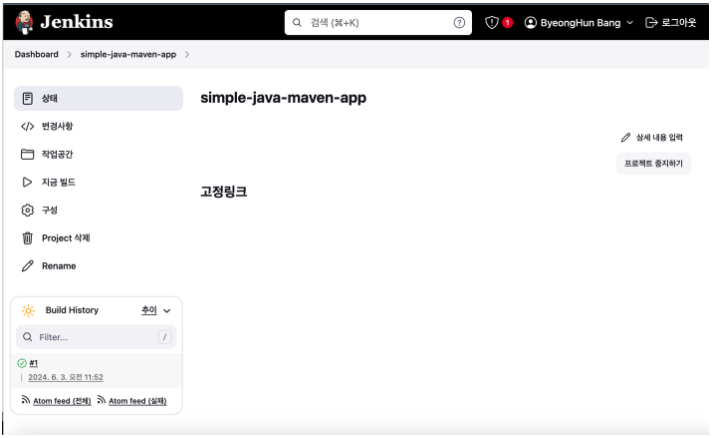The width and height of the screenshot is (715, 438).
Task: Click the Build History heading
Action: pyautogui.click(x=72, y=310)
